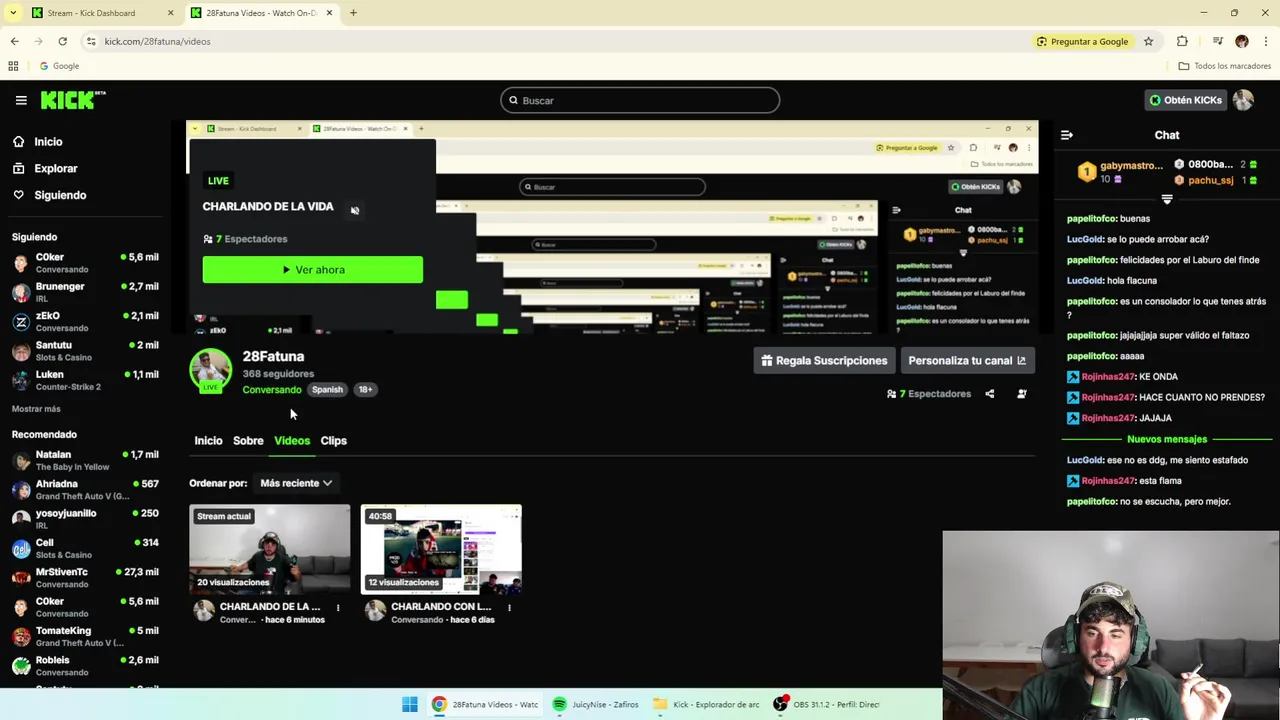Expand the chat leaderboard chevron

(x=1166, y=200)
